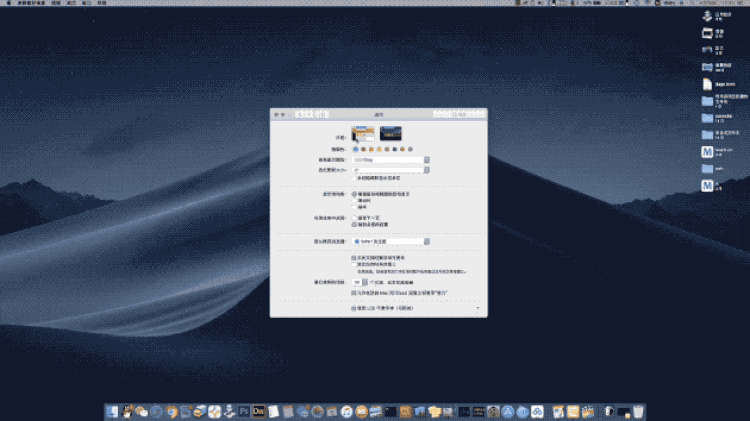Select the white document file on desktop
Screen dimensions: 750x421
(707, 84)
